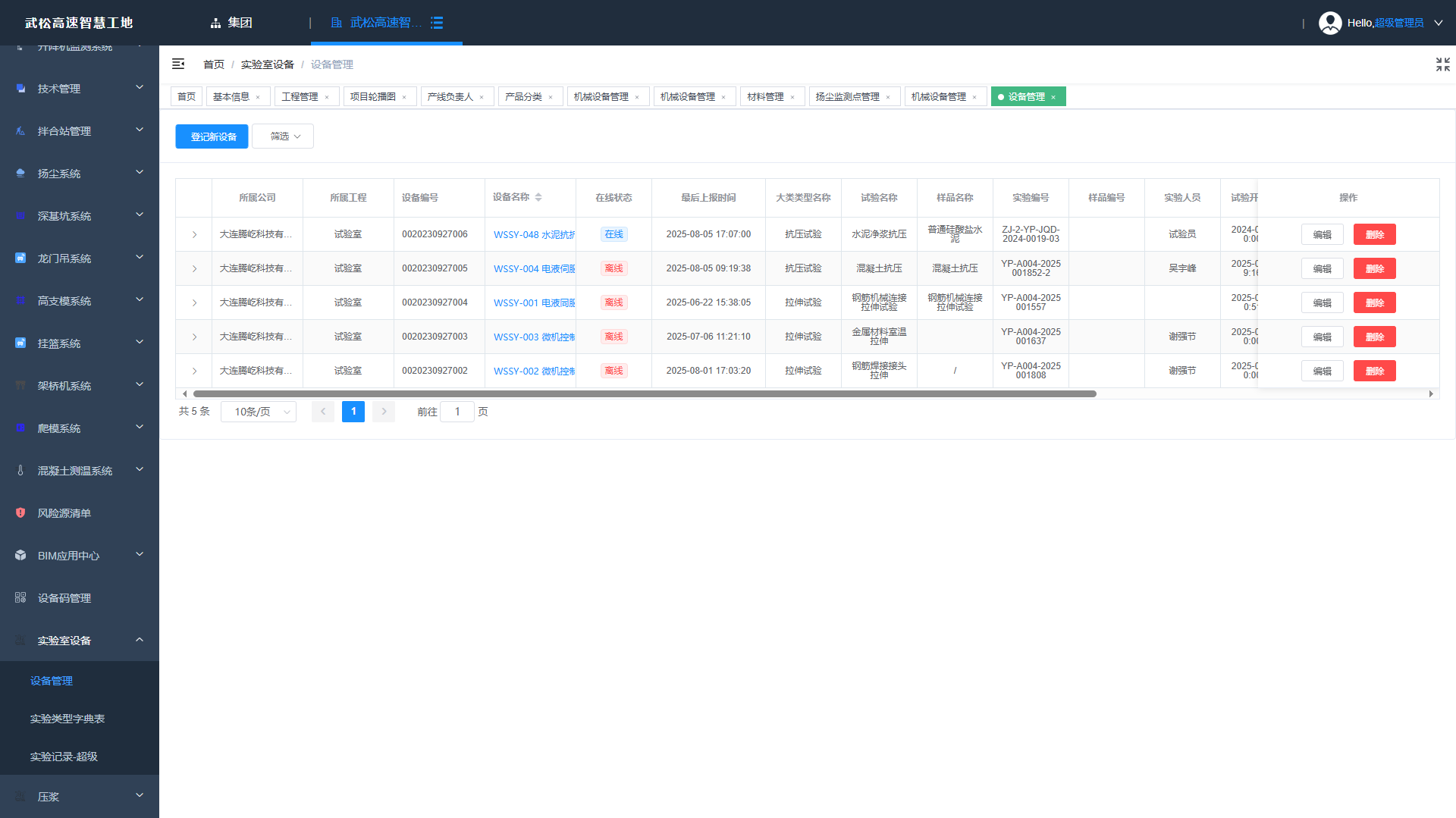The width and height of the screenshot is (1456, 818).
Task: Click the 设备码管理 QR icon
Action: click(x=20, y=598)
